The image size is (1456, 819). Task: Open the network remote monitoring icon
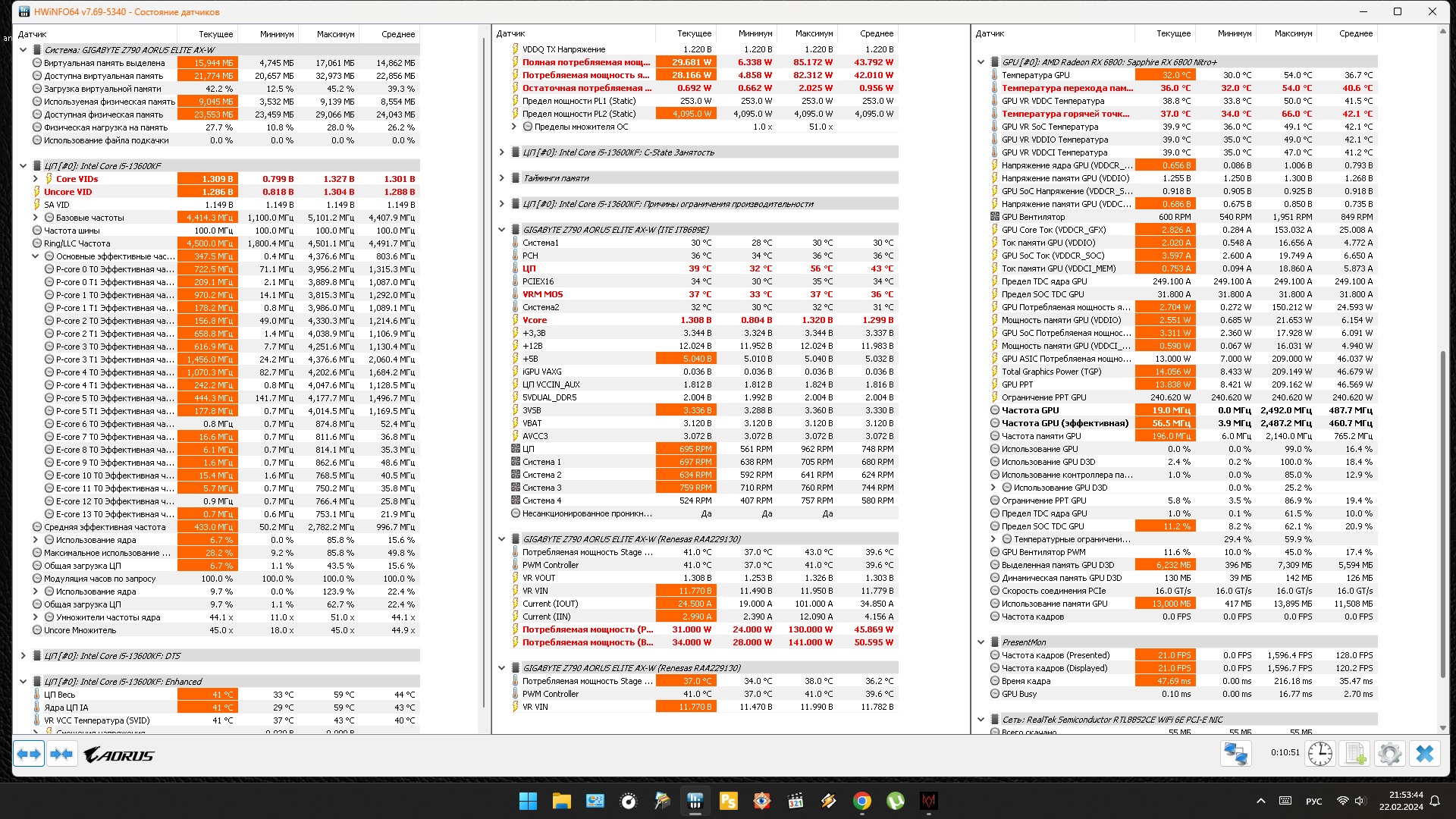click(1235, 754)
